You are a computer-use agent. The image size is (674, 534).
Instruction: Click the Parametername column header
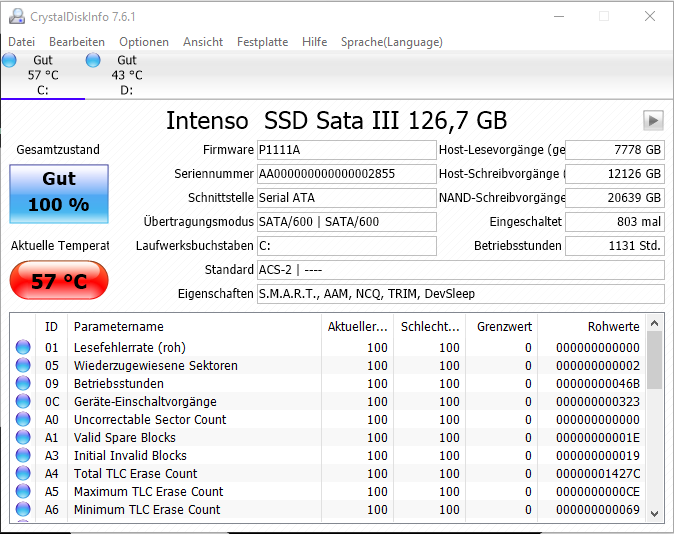coord(194,327)
